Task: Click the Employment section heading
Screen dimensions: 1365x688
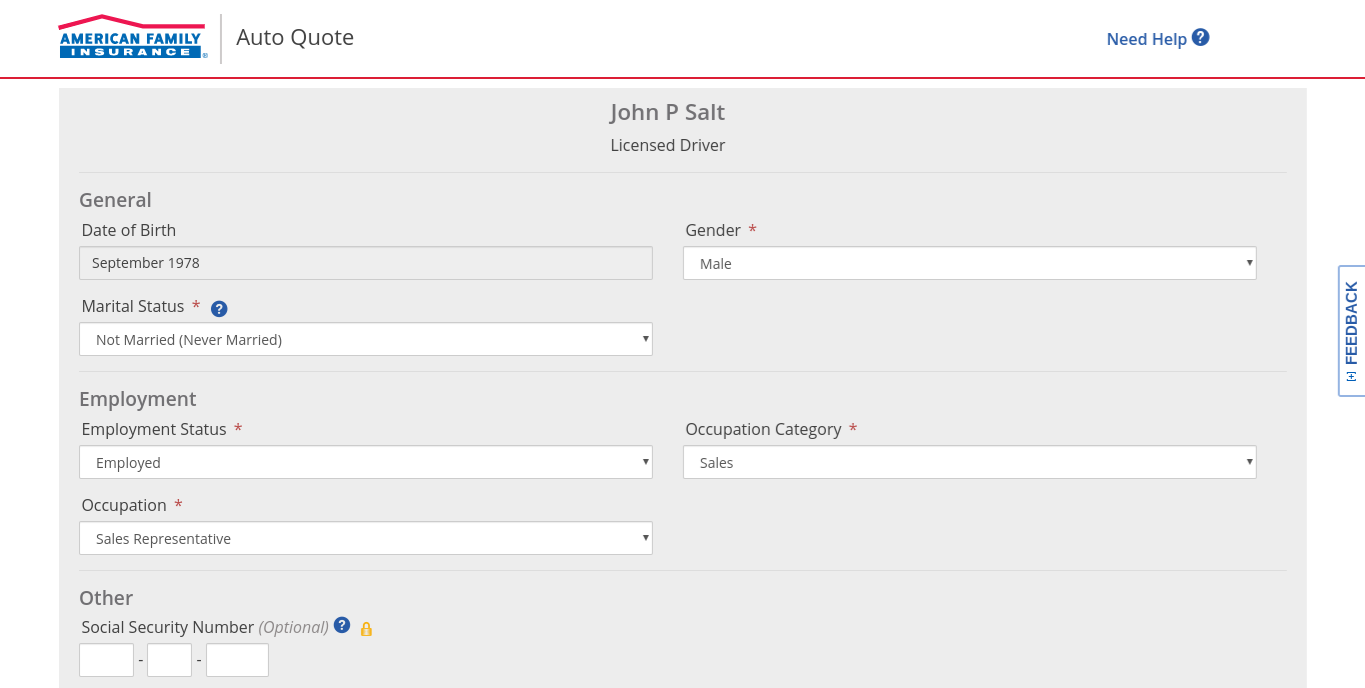Action: [138, 399]
